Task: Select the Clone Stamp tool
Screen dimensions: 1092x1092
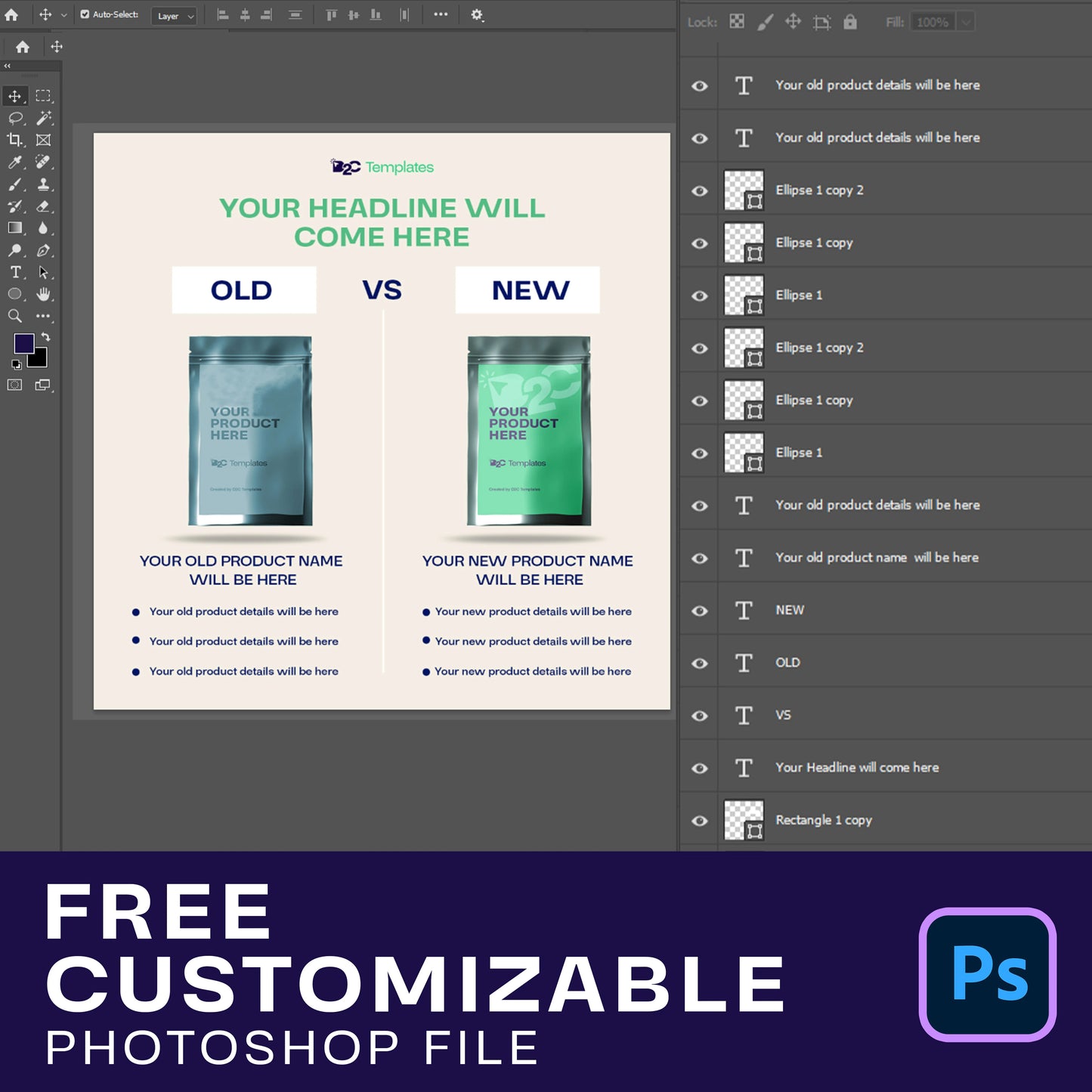Action: (44, 184)
